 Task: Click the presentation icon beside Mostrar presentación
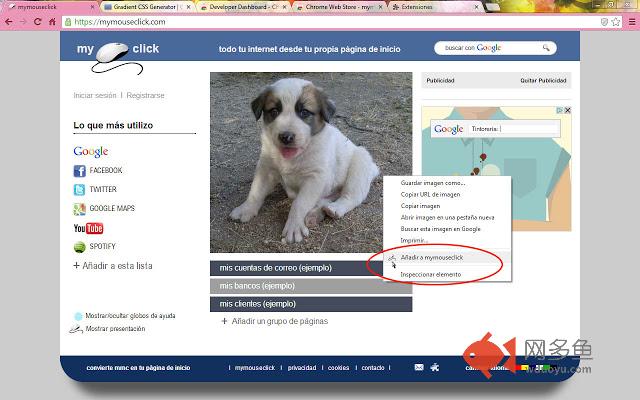(76, 329)
